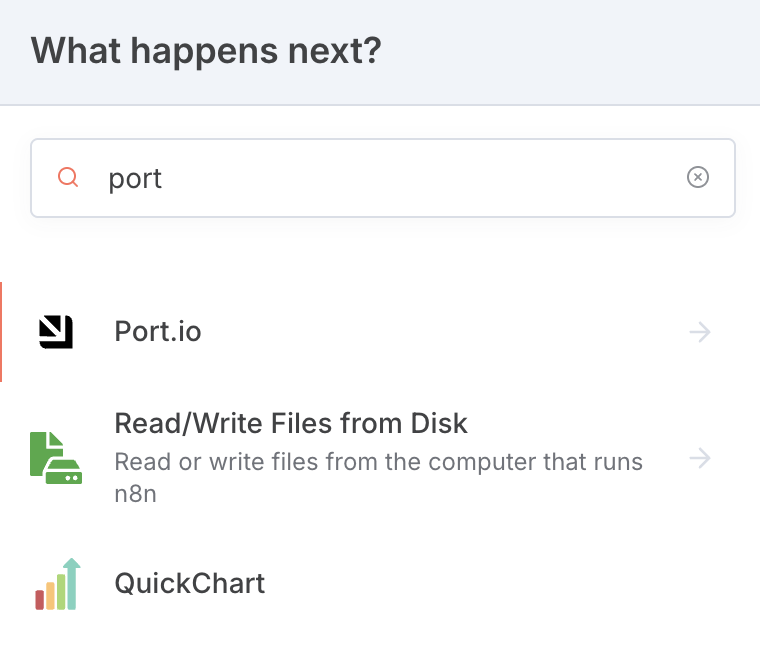The image size is (760, 652).
Task: Click blank space right of the QuickChart label
Action: [x=480, y=584]
